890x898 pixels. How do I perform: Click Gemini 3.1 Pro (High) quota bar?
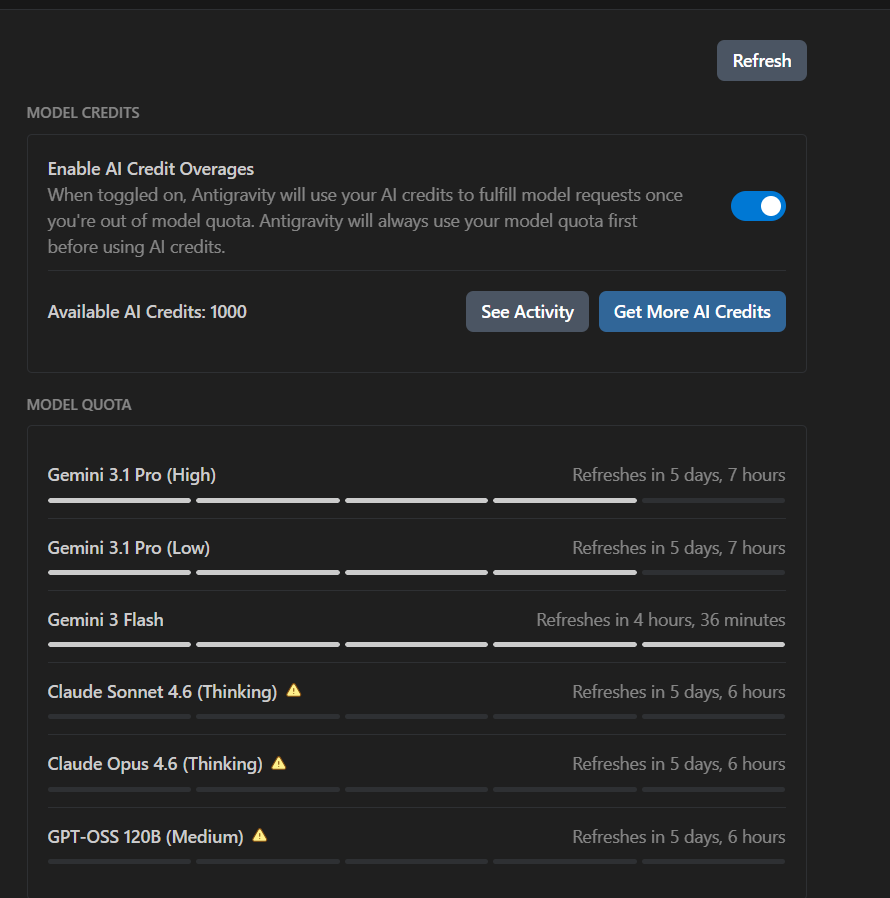click(x=416, y=501)
